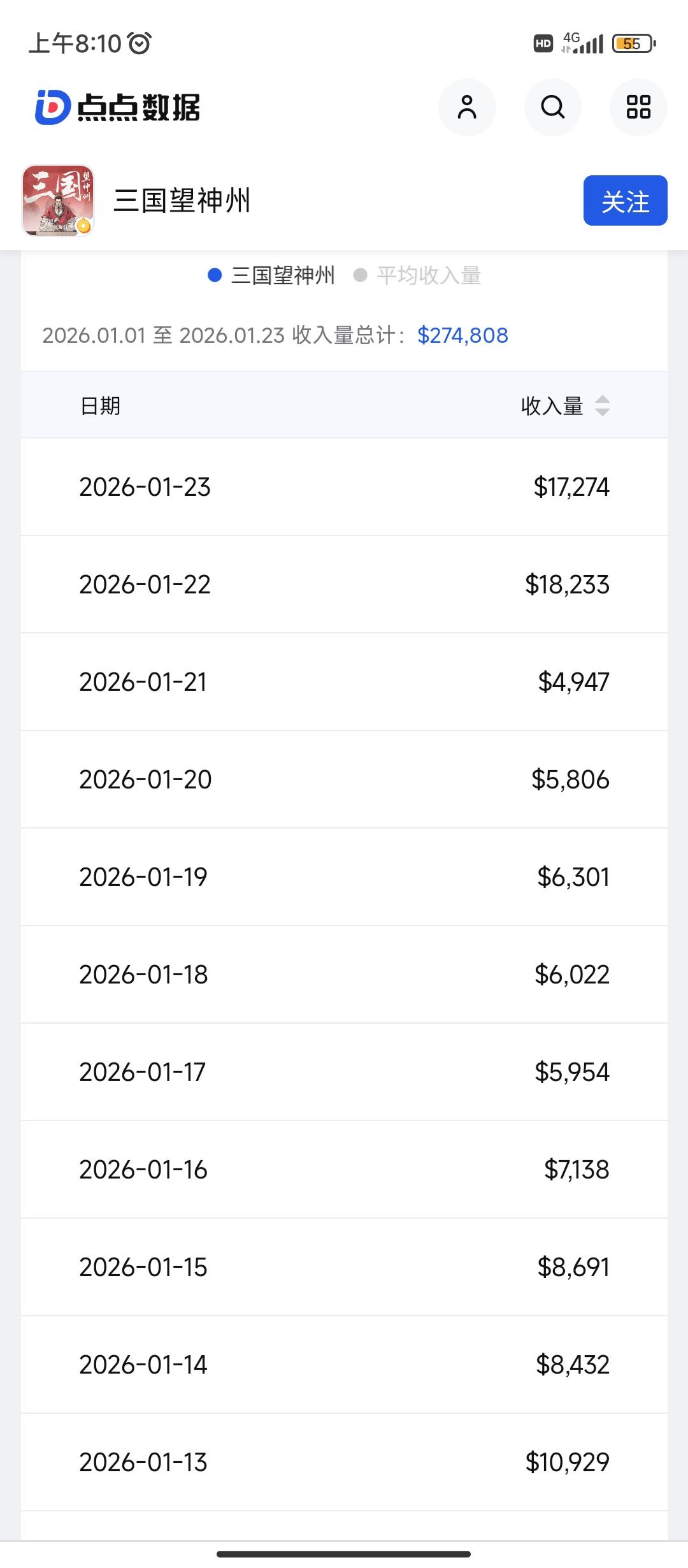Viewport: 688px width, 1568px height.
Task: Tap the $4,947 revenue value
Action: (x=573, y=682)
